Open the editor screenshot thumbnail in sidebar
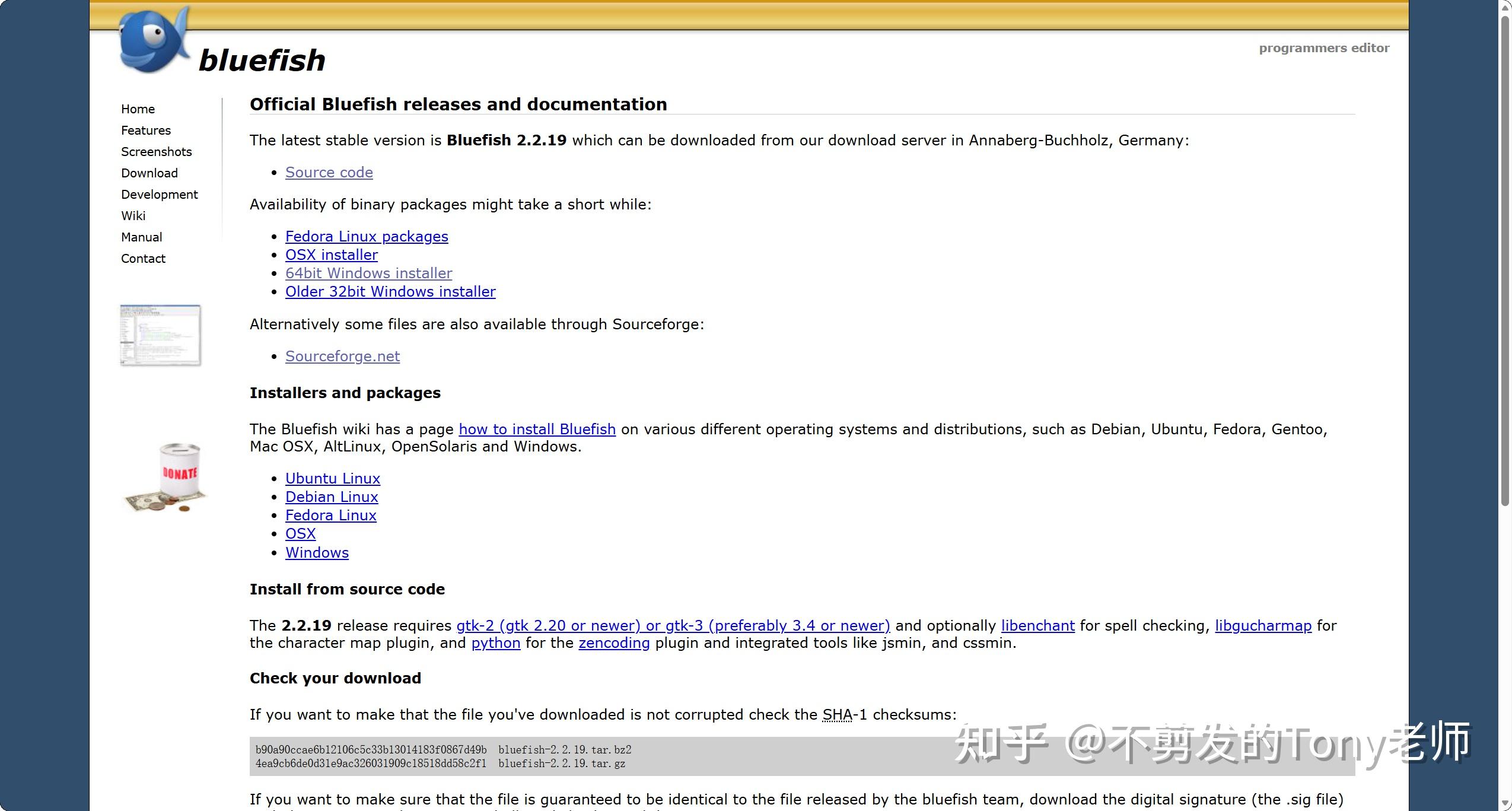This screenshot has height=811, width=1512. click(161, 335)
